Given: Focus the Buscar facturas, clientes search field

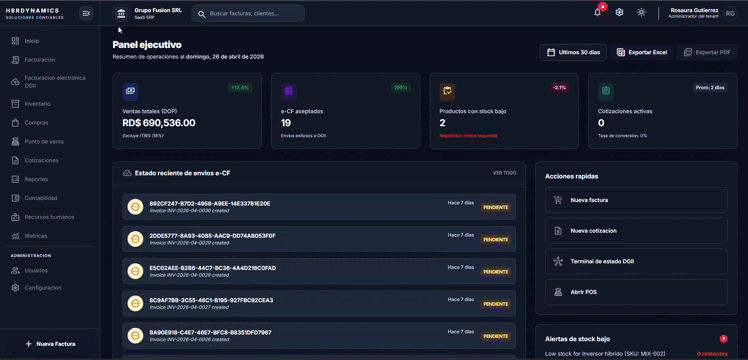Looking at the screenshot, I should click(248, 14).
